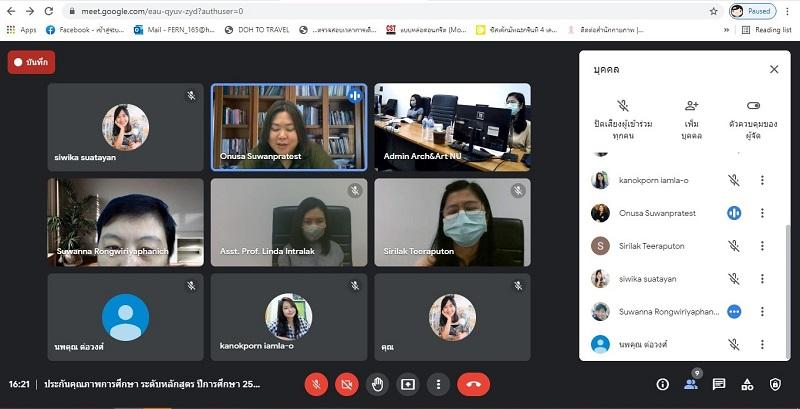Expand the bookmarks overflow chevron
Image resolution: width=800 pixels, height=409 pixels.
pos(727,30)
